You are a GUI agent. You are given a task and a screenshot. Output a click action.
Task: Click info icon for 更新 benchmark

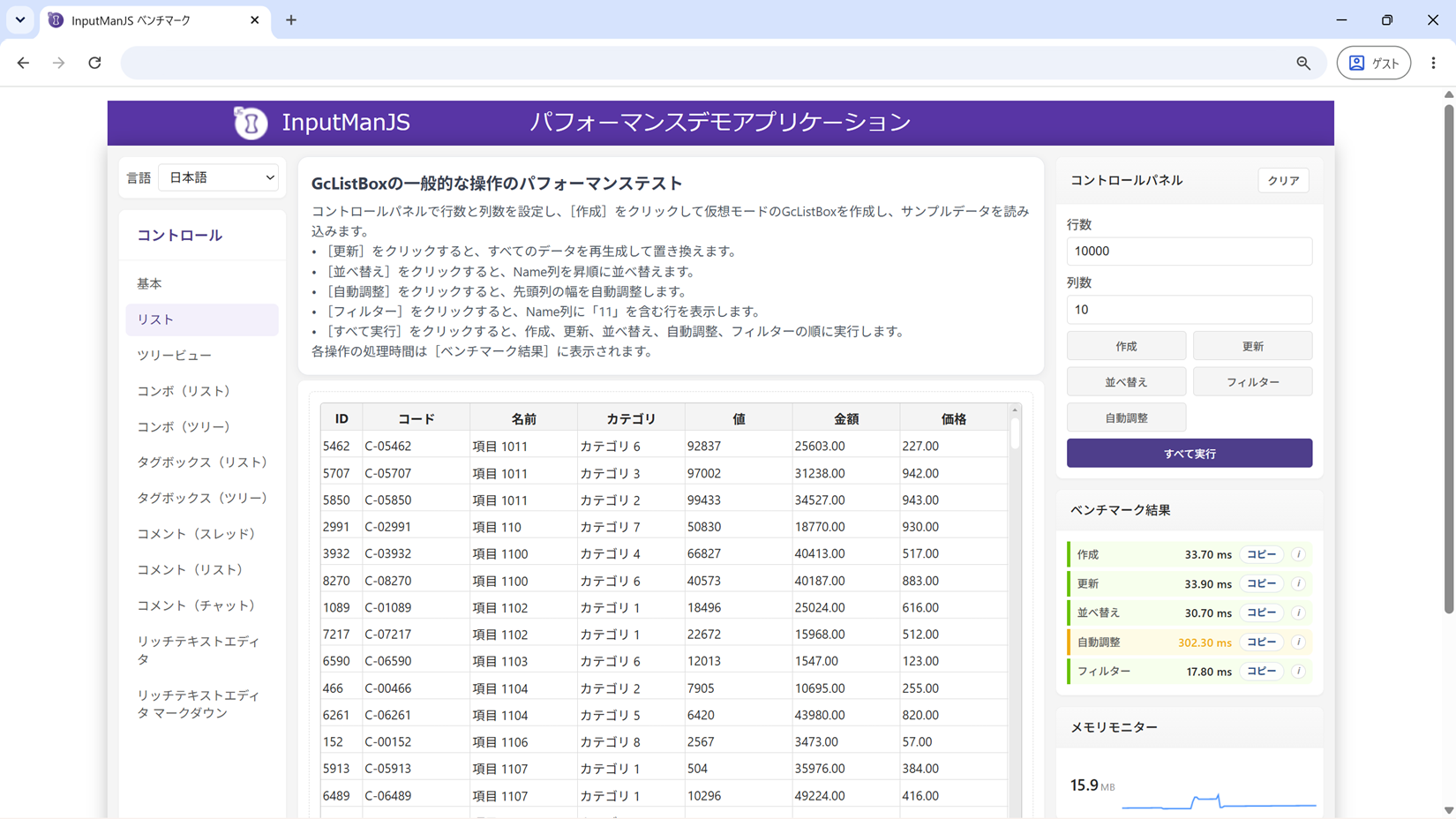pos(1298,583)
